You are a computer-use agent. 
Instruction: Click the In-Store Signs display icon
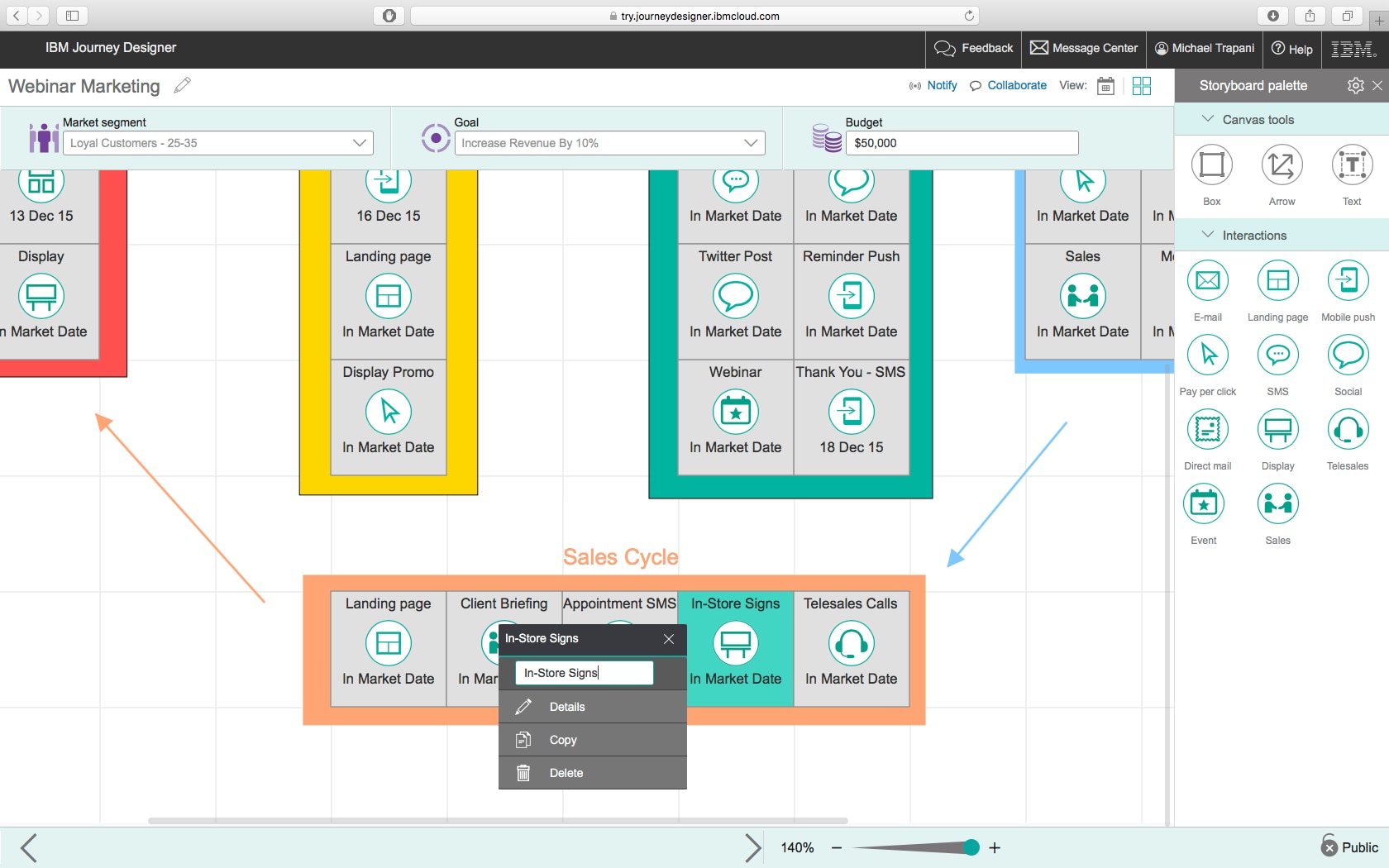tap(735, 642)
